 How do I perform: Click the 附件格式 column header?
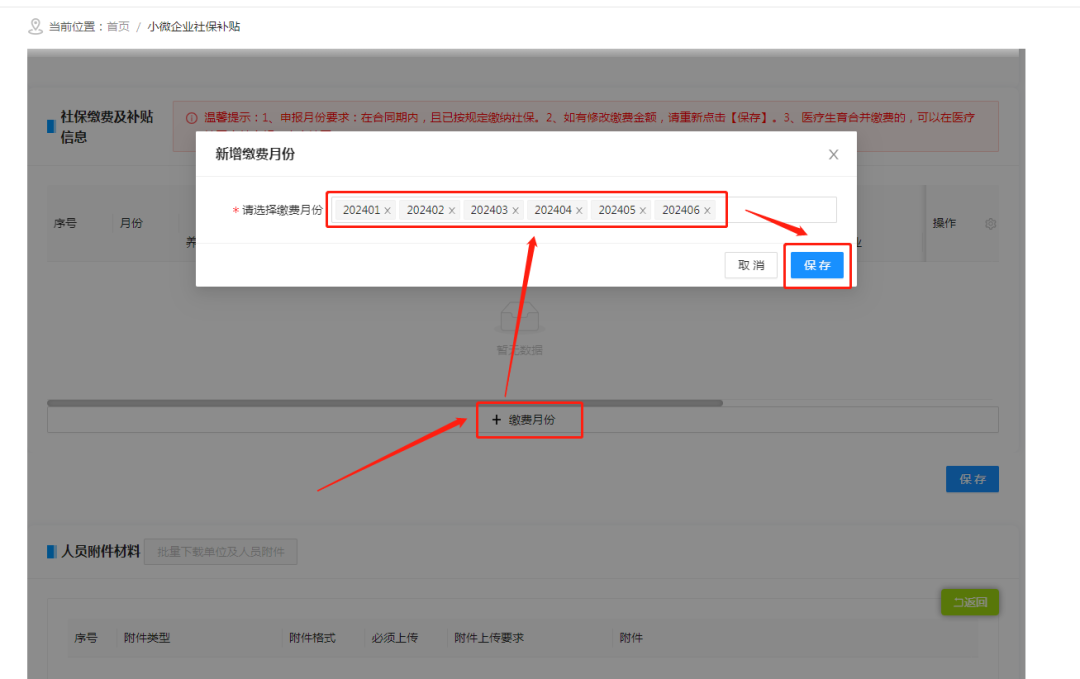[x=312, y=638]
